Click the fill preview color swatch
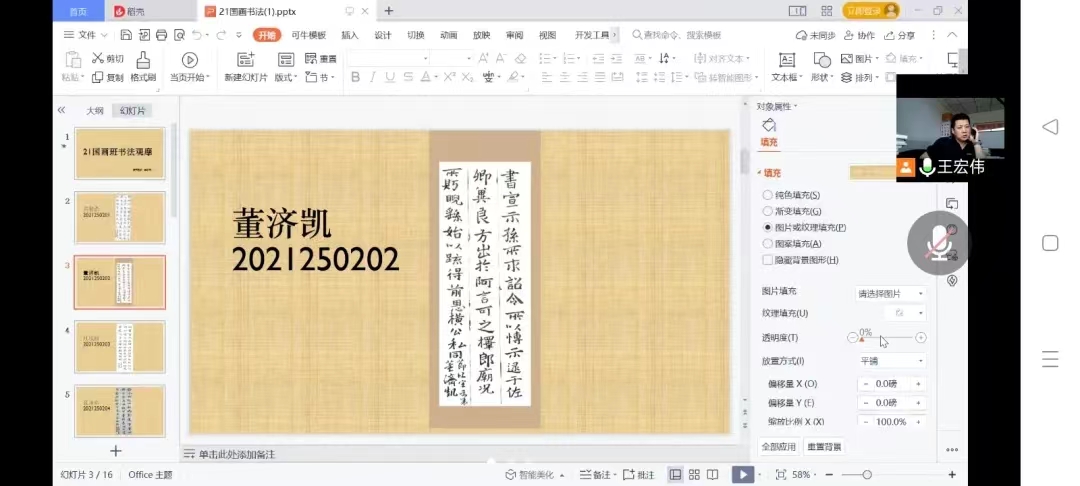Image resolution: width=1080 pixels, height=486 pixels. tap(872, 173)
